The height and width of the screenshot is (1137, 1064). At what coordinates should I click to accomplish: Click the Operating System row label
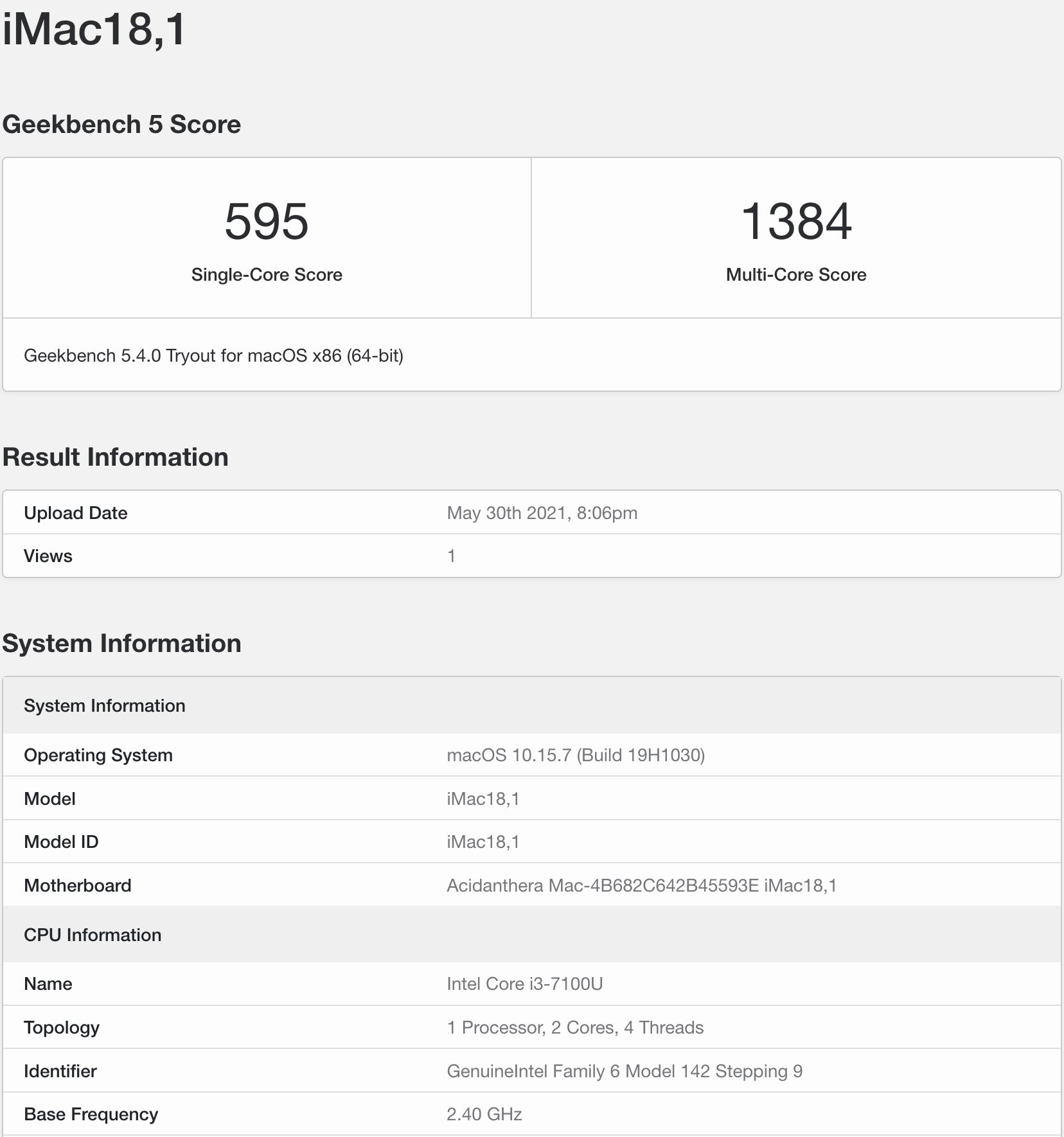[x=98, y=755]
